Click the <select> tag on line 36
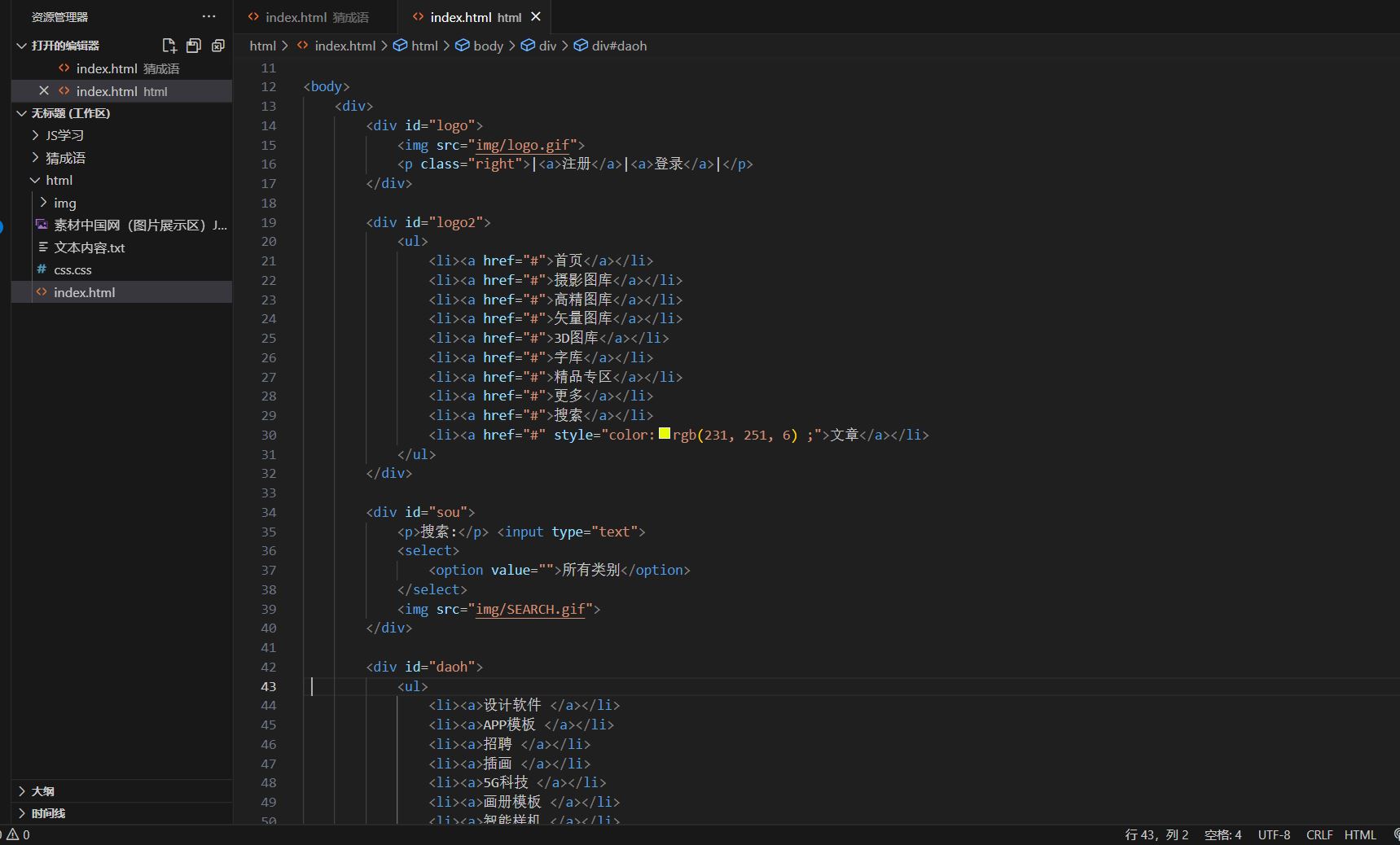1400x845 pixels. [x=428, y=550]
